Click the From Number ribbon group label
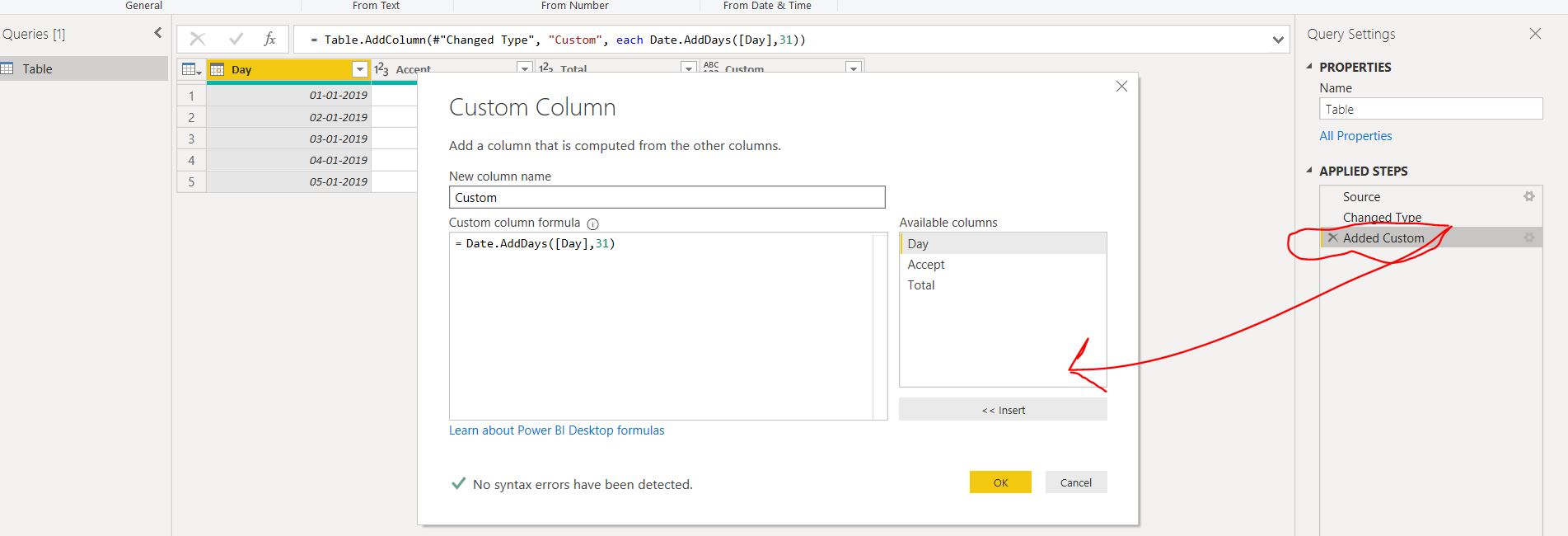 pos(575,6)
